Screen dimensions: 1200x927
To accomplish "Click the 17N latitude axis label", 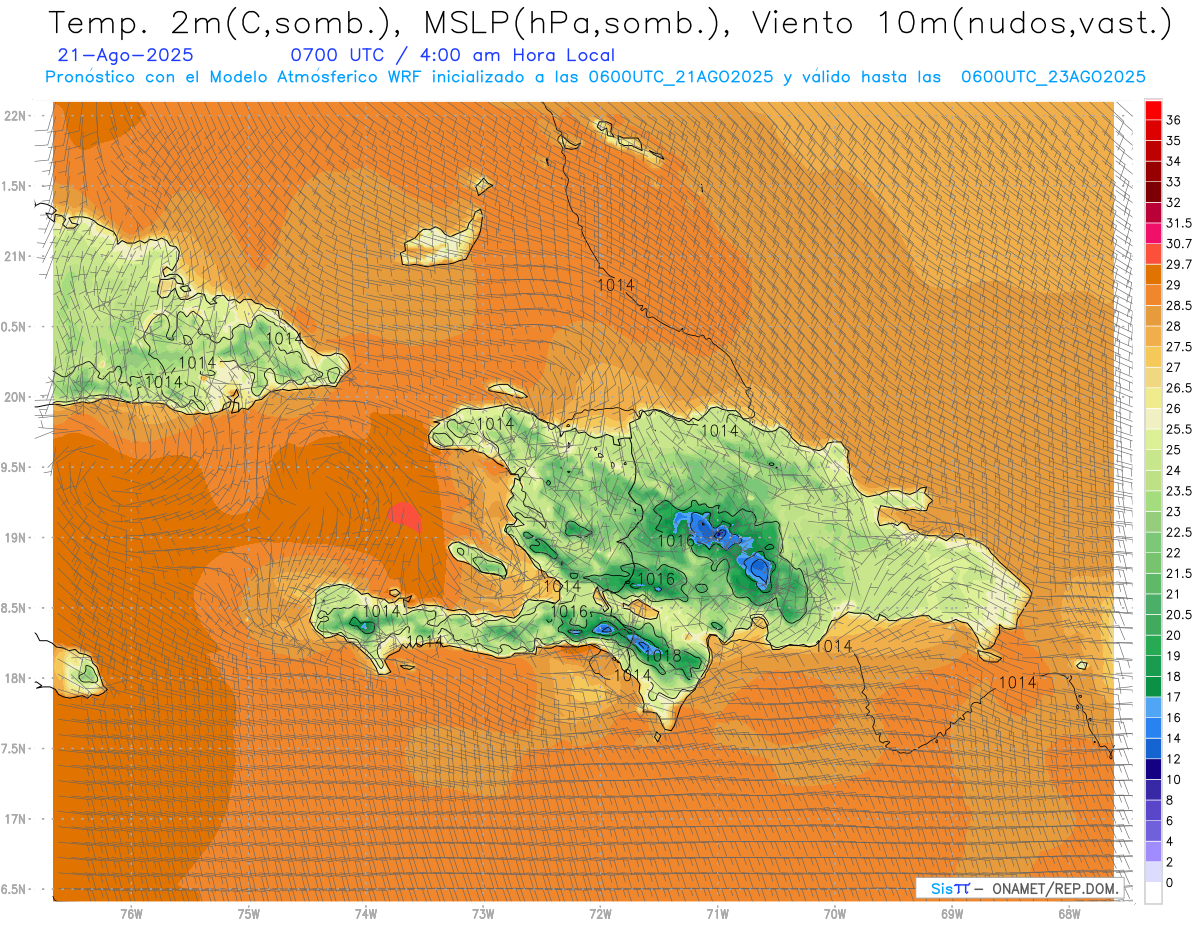I will pos(15,819).
